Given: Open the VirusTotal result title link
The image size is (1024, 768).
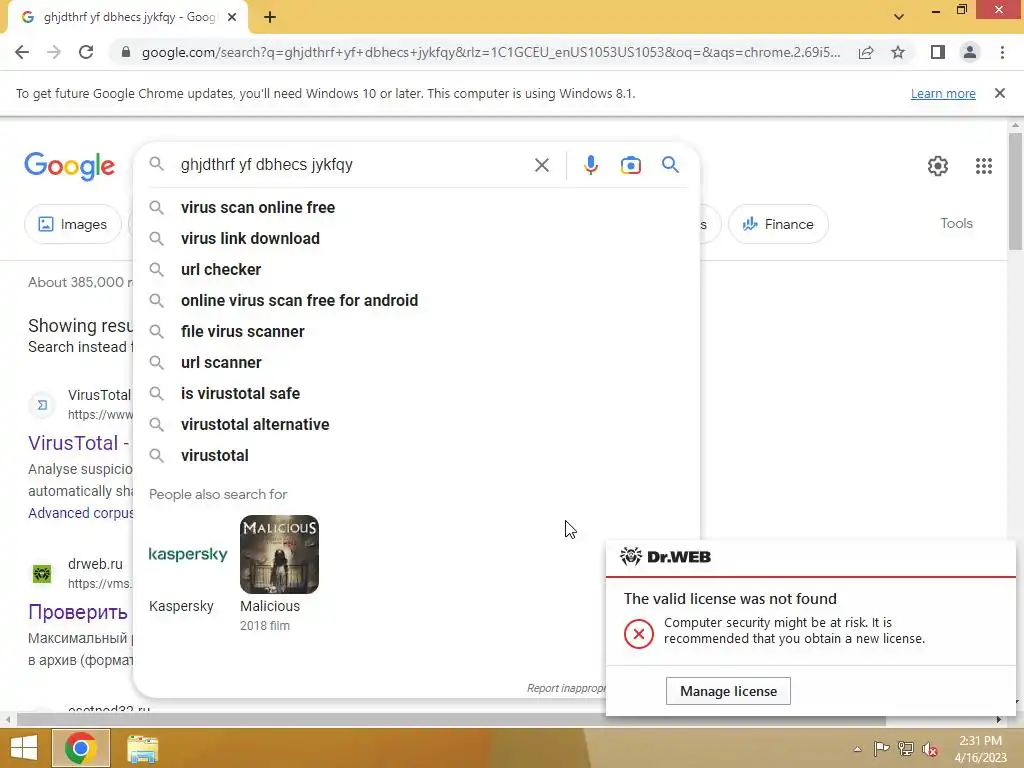Looking at the screenshot, I should click(78, 443).
